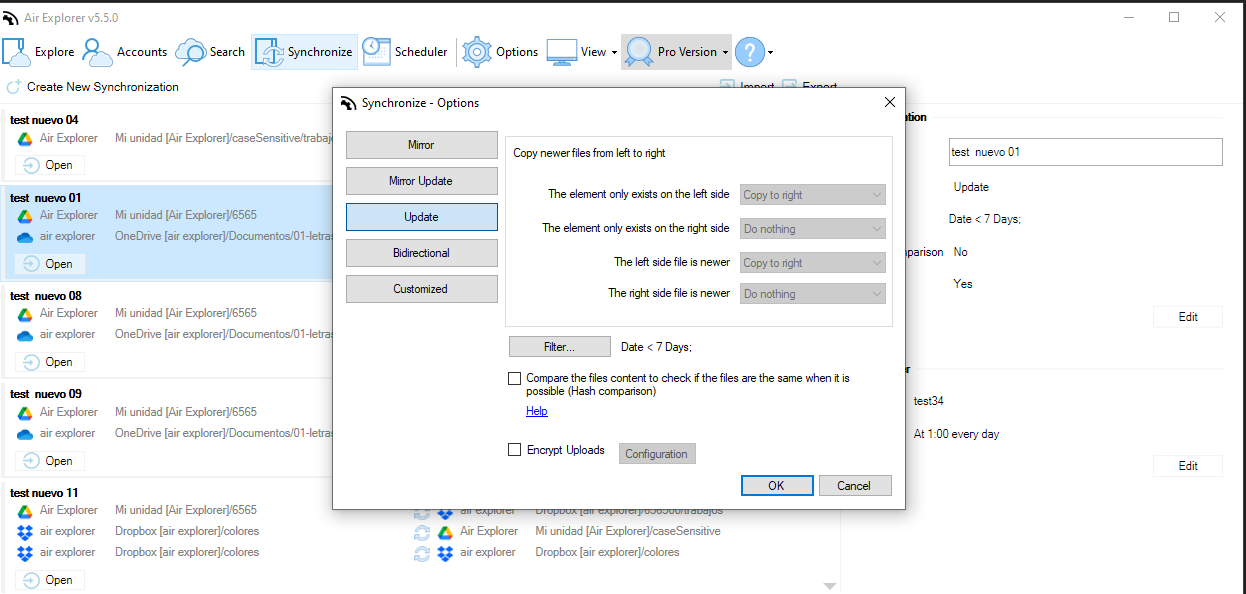Open 'right side file is newer' dropdown
Screen dimensions: 1246x594
(x=811, y=294)
